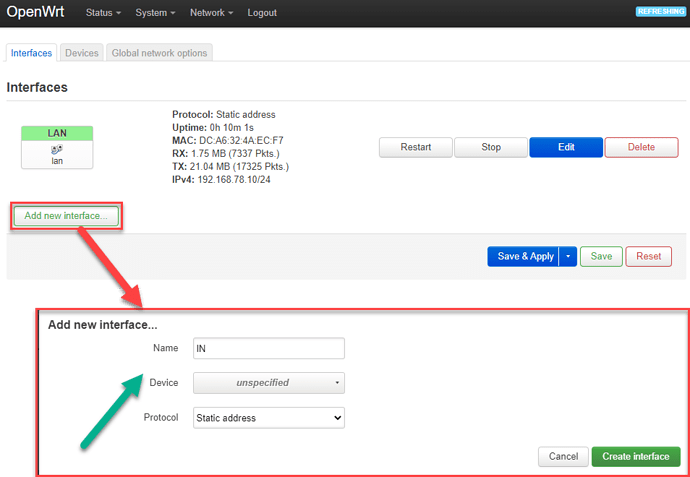Image resolution: width=690 pixels, height=477 pixels.
Task: Delete the LAN interface
Action: click(x=641, y=147)
